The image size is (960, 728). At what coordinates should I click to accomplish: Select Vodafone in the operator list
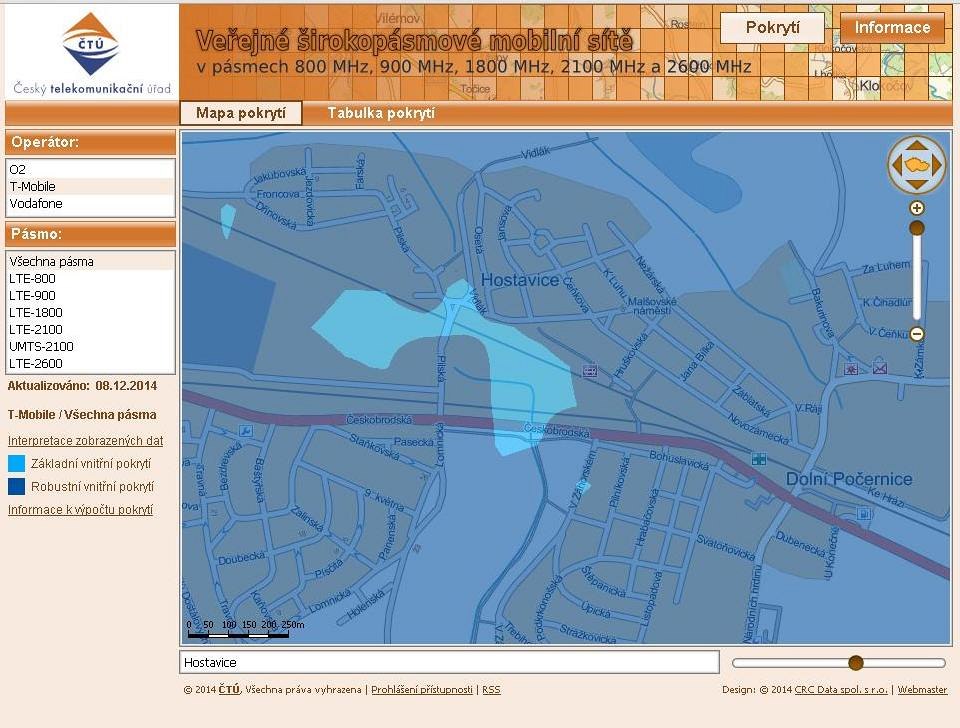click(x=36, y=203)
